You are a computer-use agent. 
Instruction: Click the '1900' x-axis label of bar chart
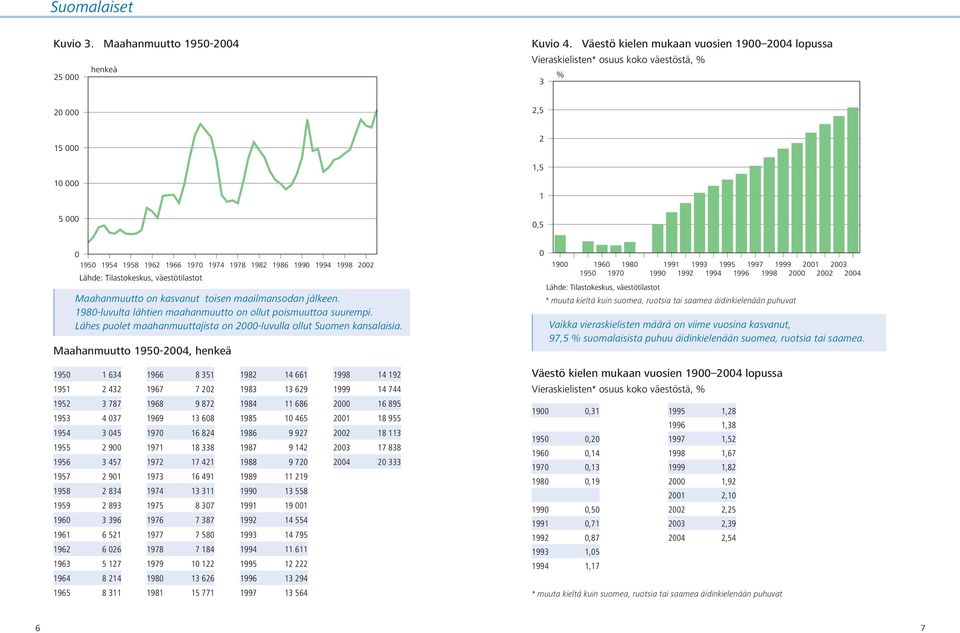560,265
